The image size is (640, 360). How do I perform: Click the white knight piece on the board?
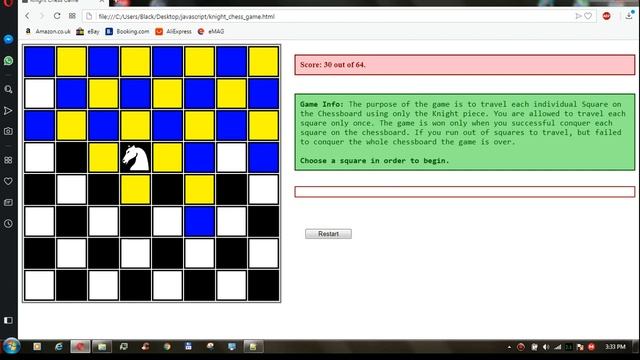click(x=136, y=158)
